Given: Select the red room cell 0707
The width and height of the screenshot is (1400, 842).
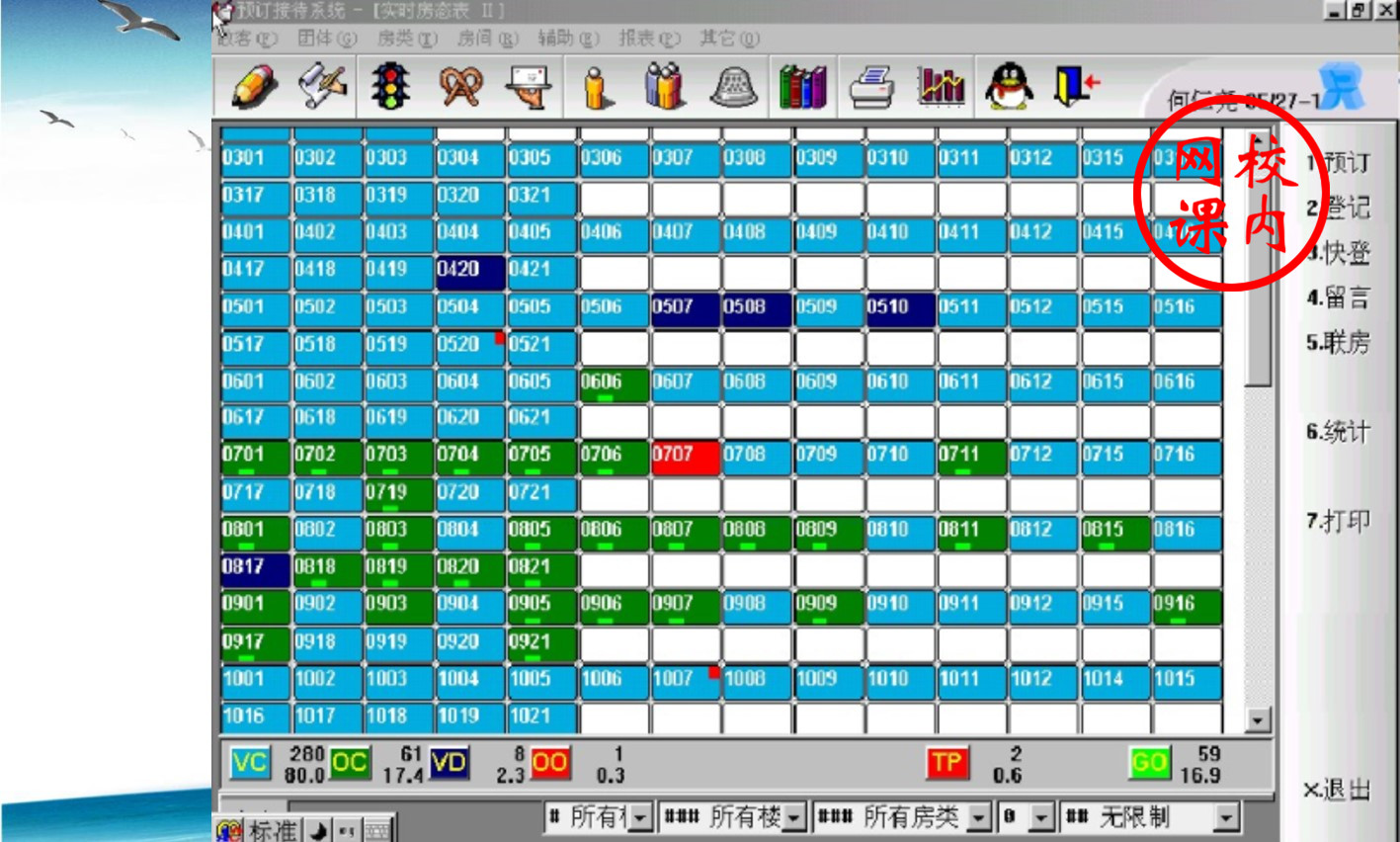Looking at the screenshot, I should [x=686, y=459].
